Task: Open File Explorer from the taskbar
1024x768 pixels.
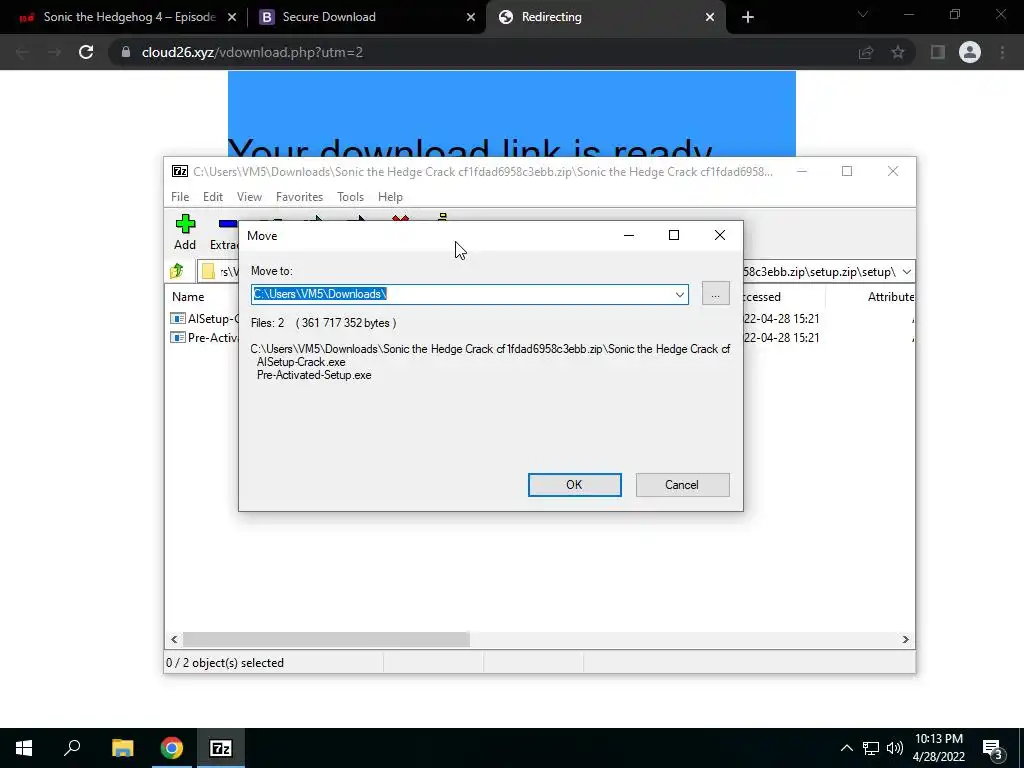Action: (122, 748)
